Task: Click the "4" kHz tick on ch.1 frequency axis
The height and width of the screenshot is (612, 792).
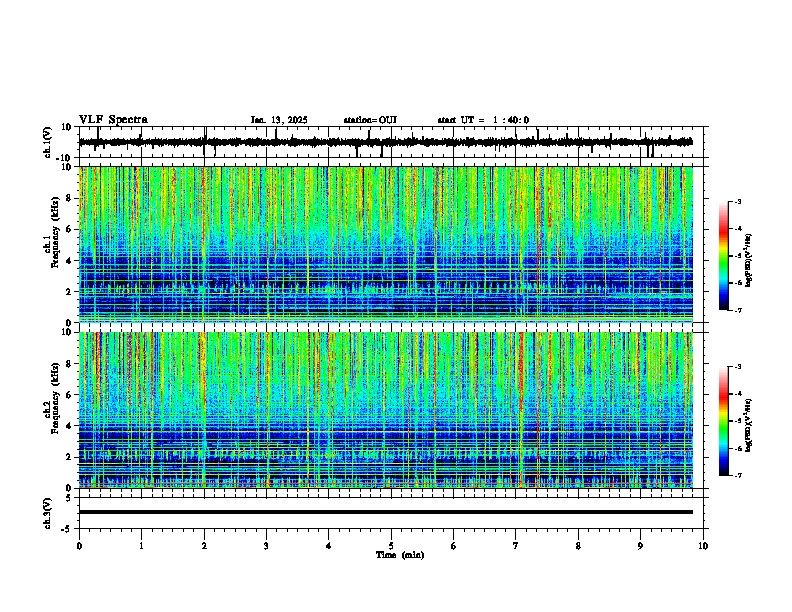Action: tap(71, 261)
